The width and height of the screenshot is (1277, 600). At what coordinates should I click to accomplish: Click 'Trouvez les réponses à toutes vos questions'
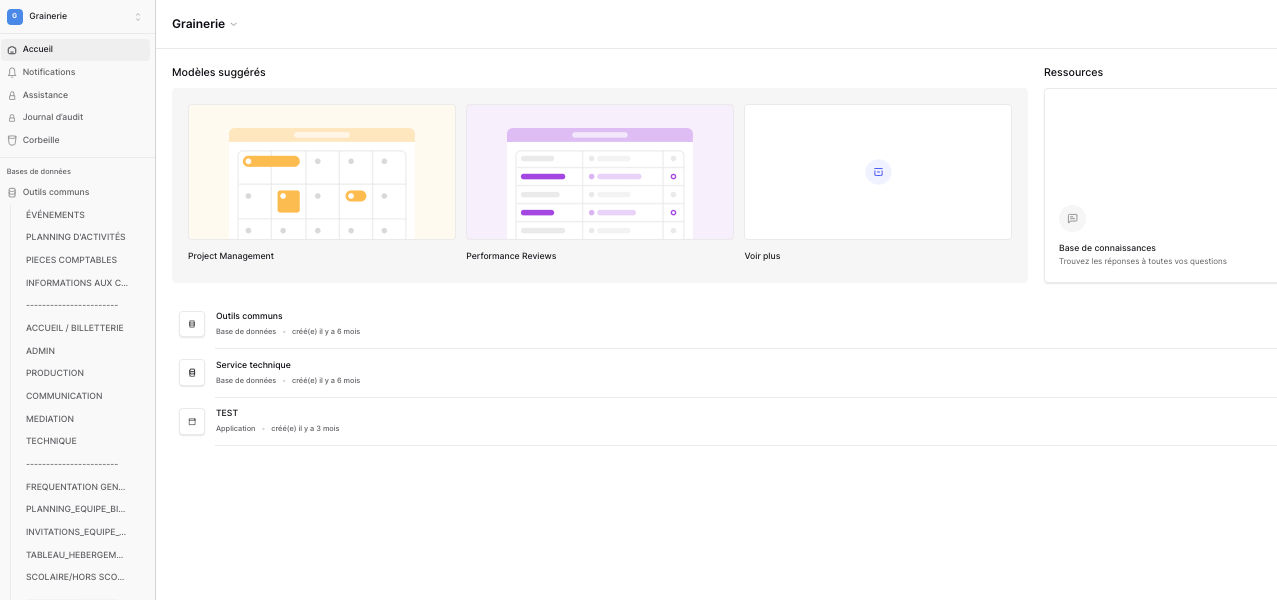coord(1143,261)
